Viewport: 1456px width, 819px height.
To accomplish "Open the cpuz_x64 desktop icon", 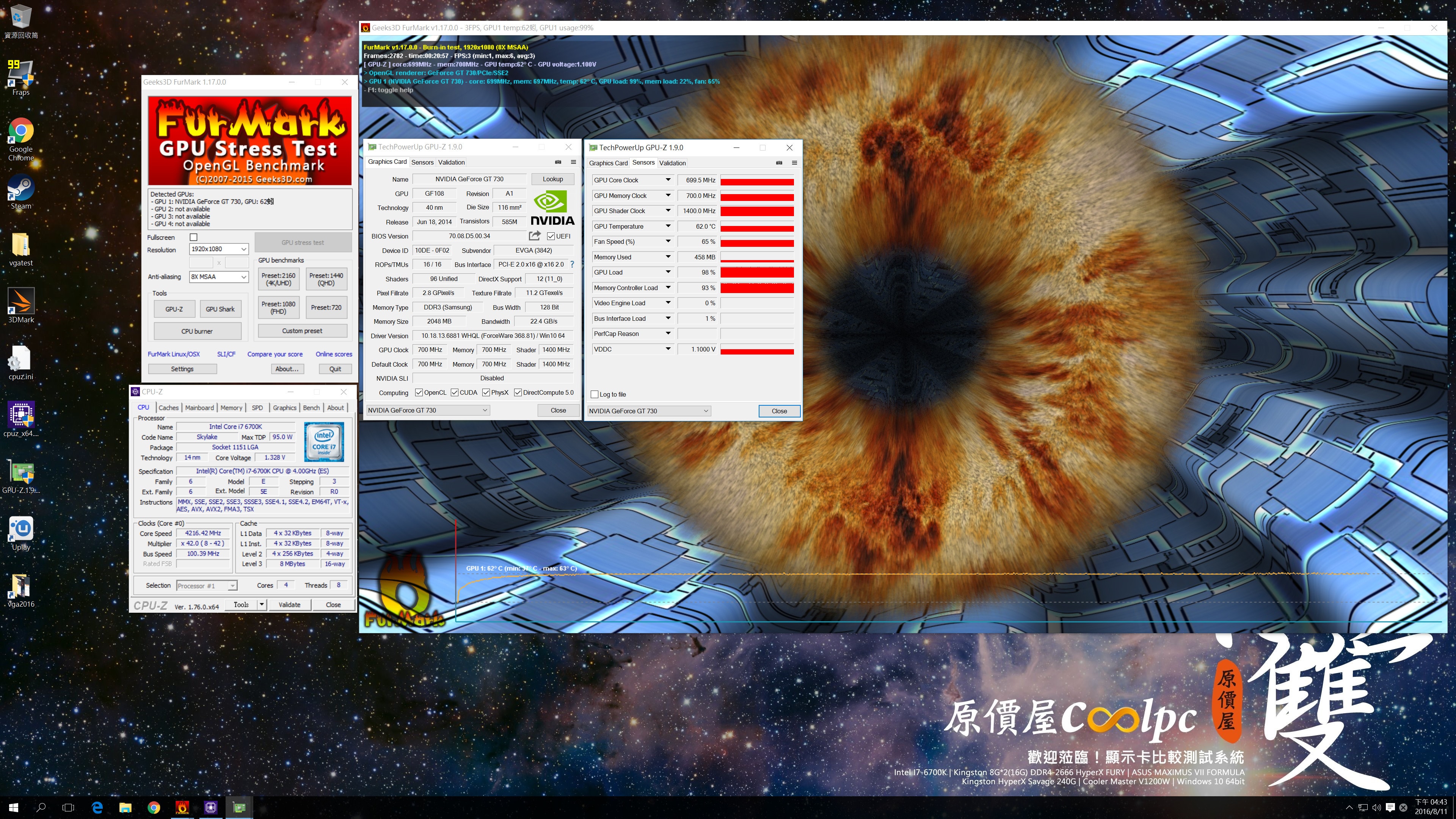I will tap(21, 419).
